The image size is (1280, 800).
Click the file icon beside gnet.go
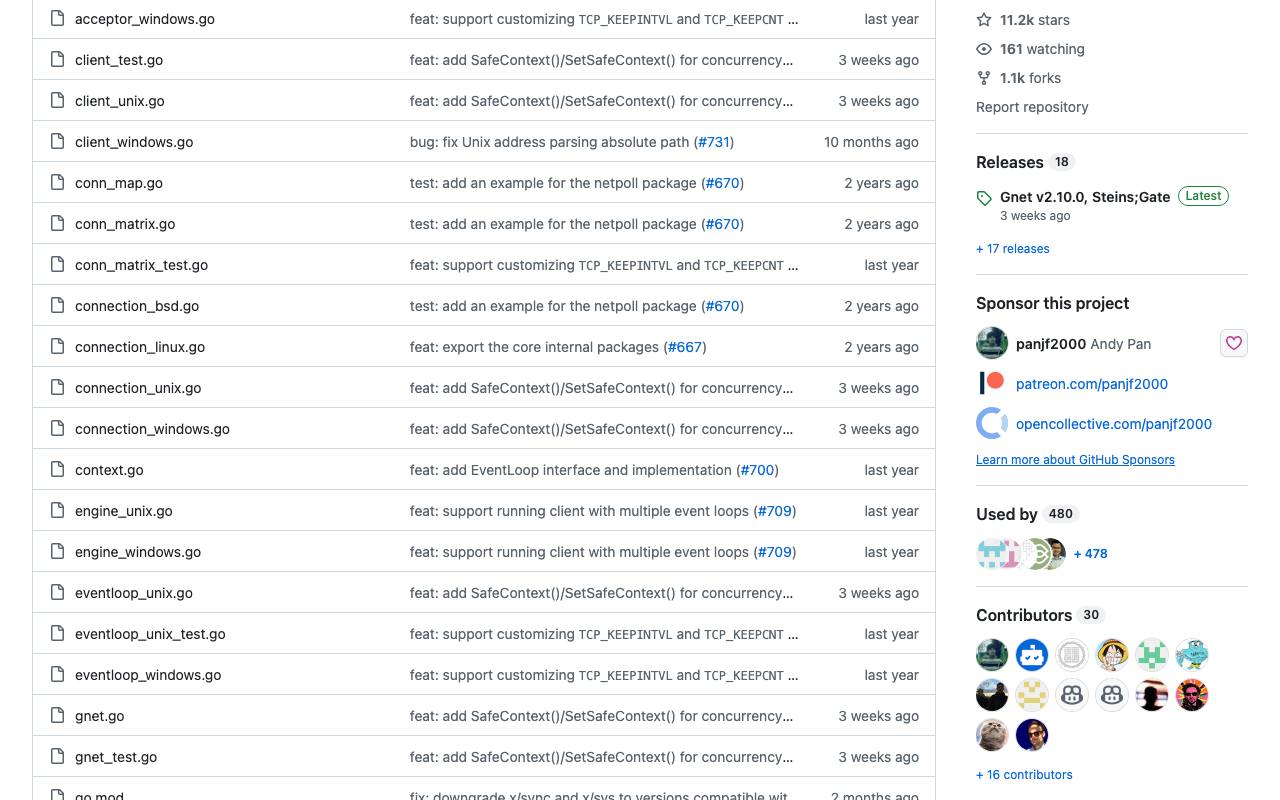point(57,716)
